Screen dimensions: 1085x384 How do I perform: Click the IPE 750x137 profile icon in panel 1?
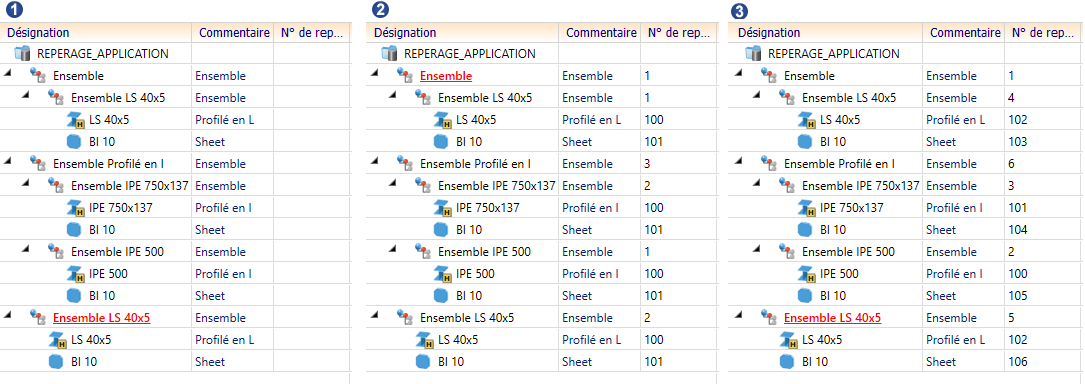[75, 208]
